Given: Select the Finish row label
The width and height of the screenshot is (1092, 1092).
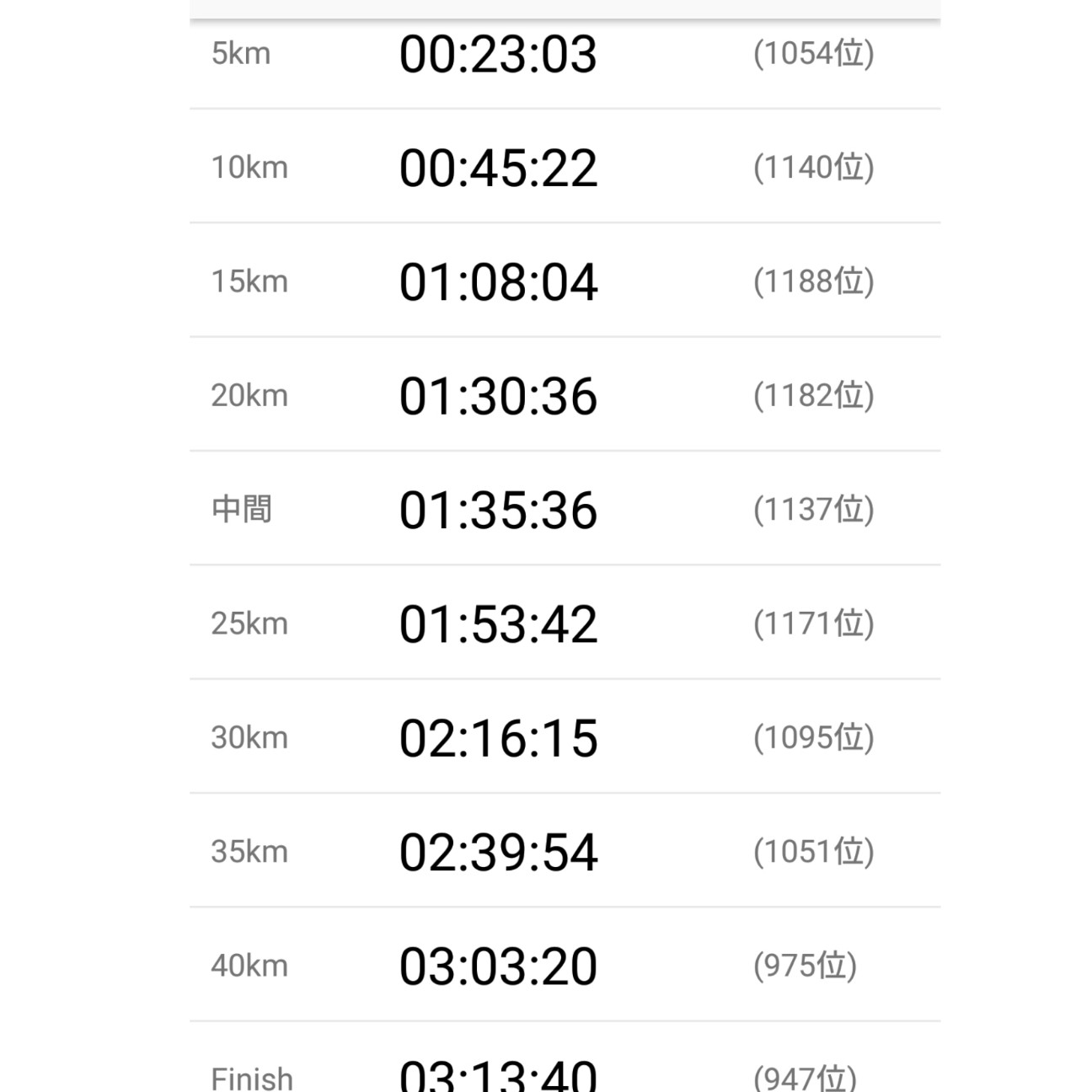Looking at the screenshot, I should coord(252,1079).
